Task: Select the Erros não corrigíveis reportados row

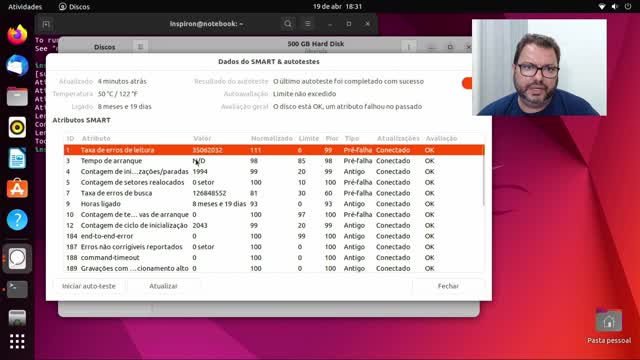Action: point(274,247)
